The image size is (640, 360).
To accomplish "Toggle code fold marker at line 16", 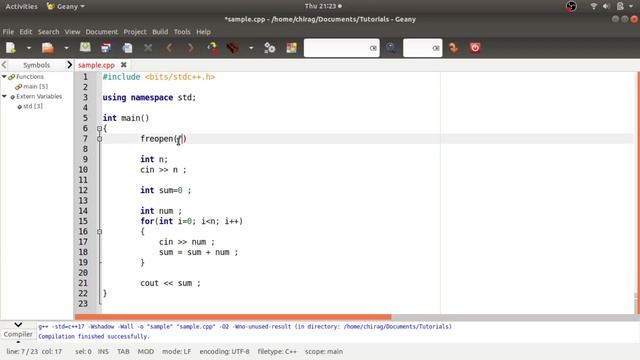I will pyautogui.click(x=99, y=231).
